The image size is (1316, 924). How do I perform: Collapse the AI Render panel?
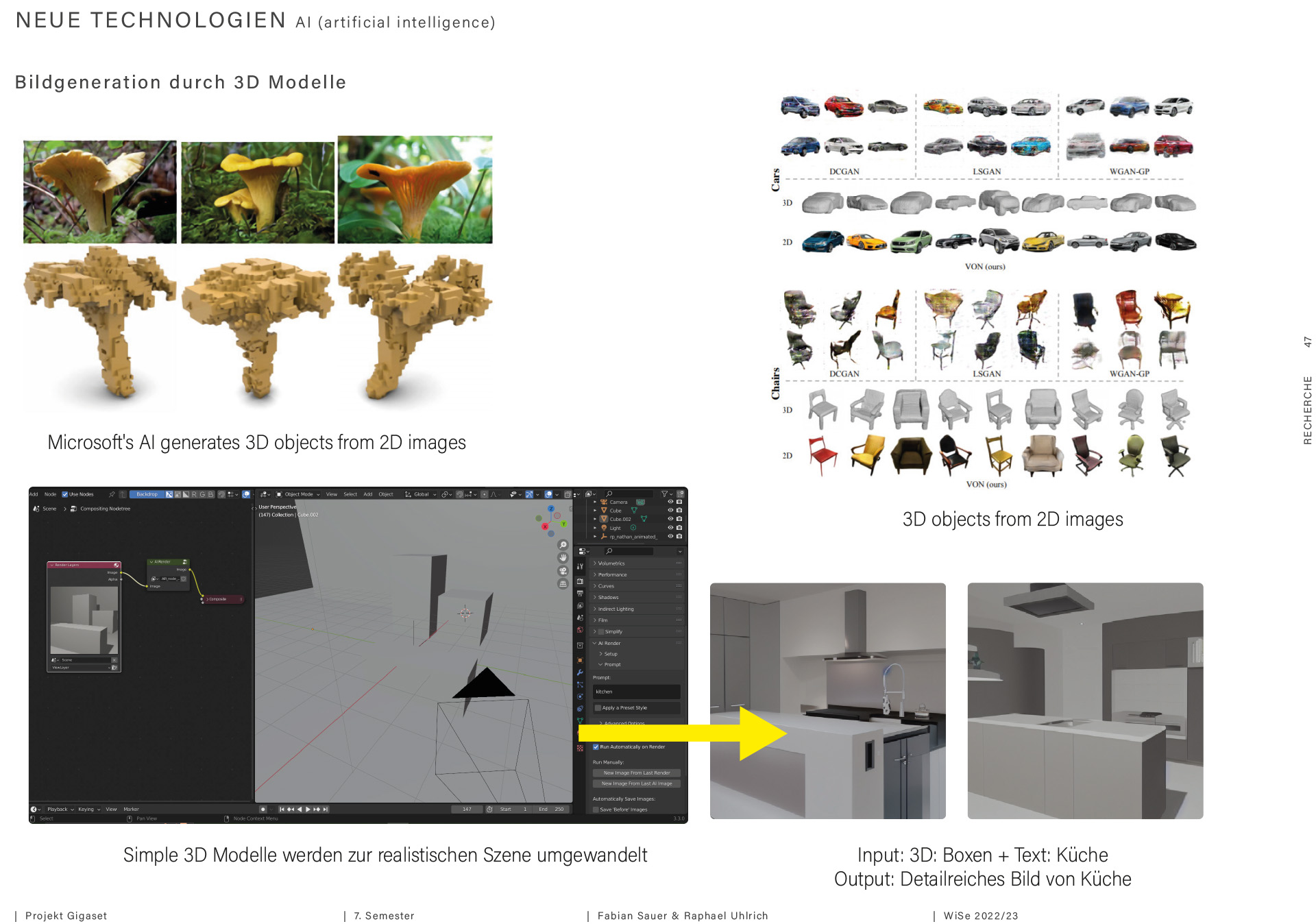(637, 644)
